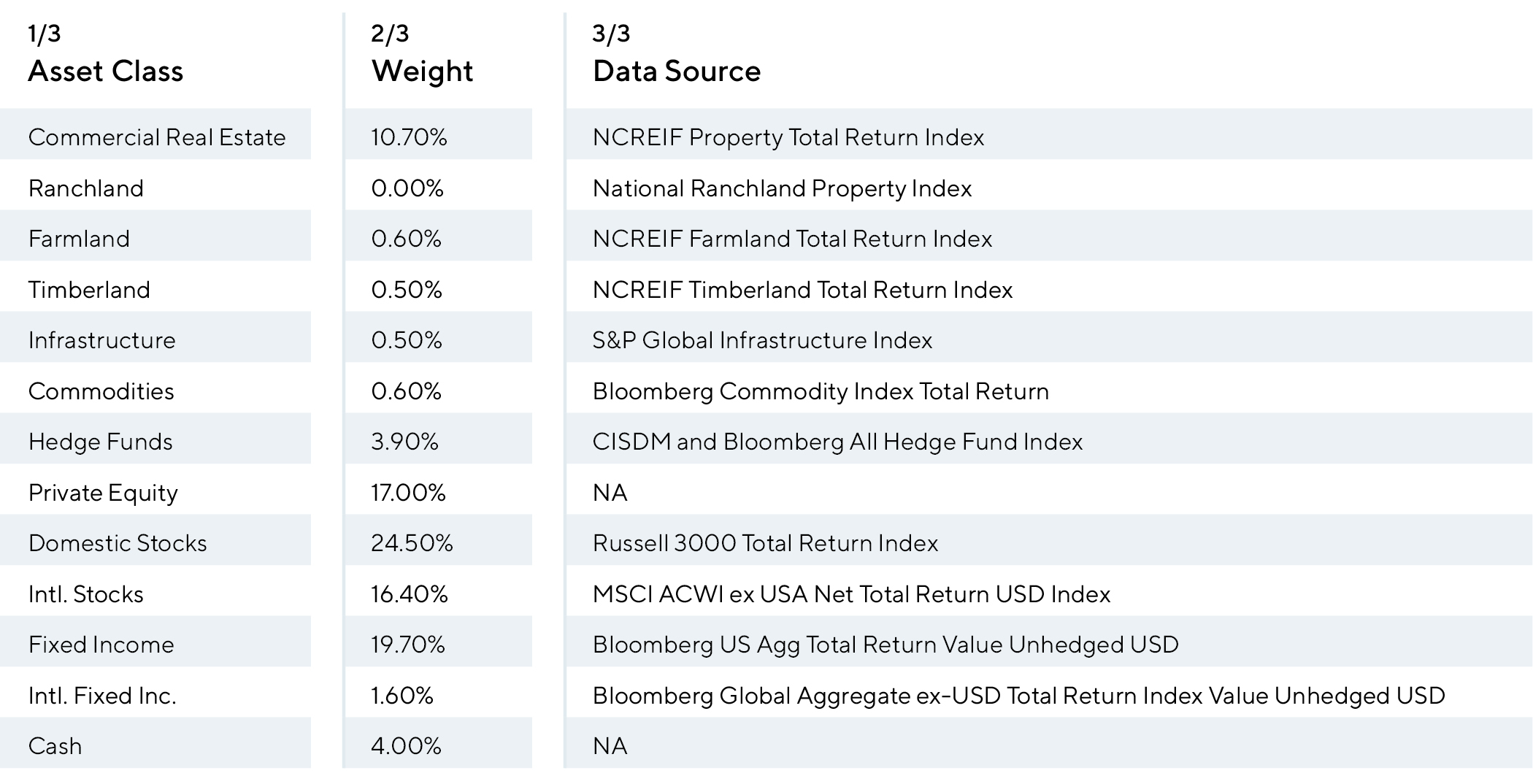This screenshot has width=1533, height=784.
Task: Click the Asset Class column header
Action: pos(106,72)
